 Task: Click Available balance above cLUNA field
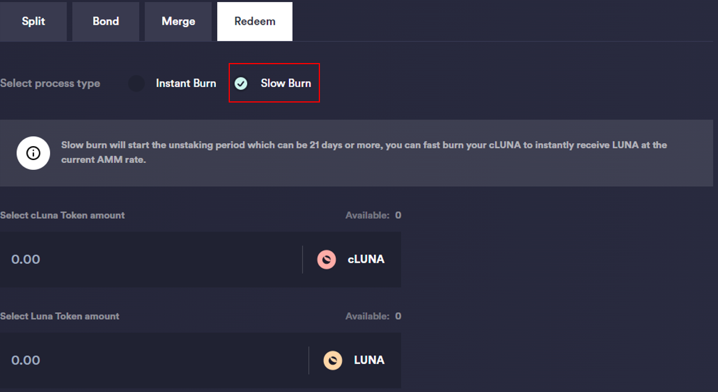tap(373, 215)
